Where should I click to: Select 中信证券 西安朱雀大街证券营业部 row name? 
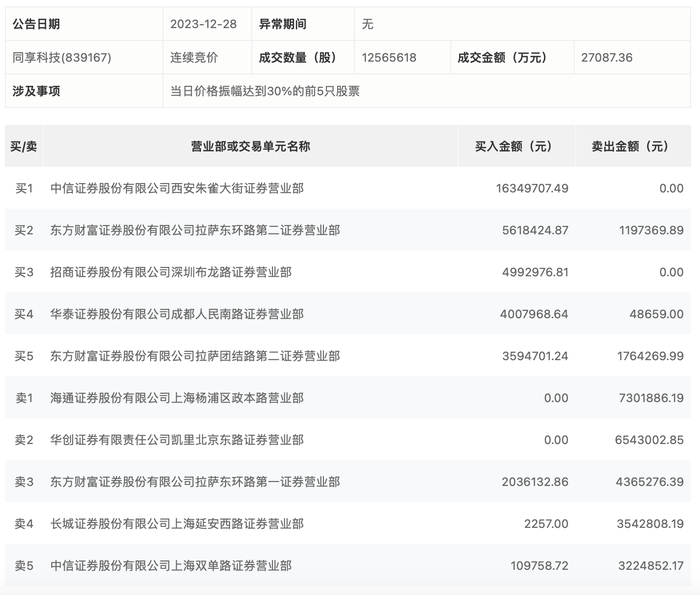(x=177, y=188)
